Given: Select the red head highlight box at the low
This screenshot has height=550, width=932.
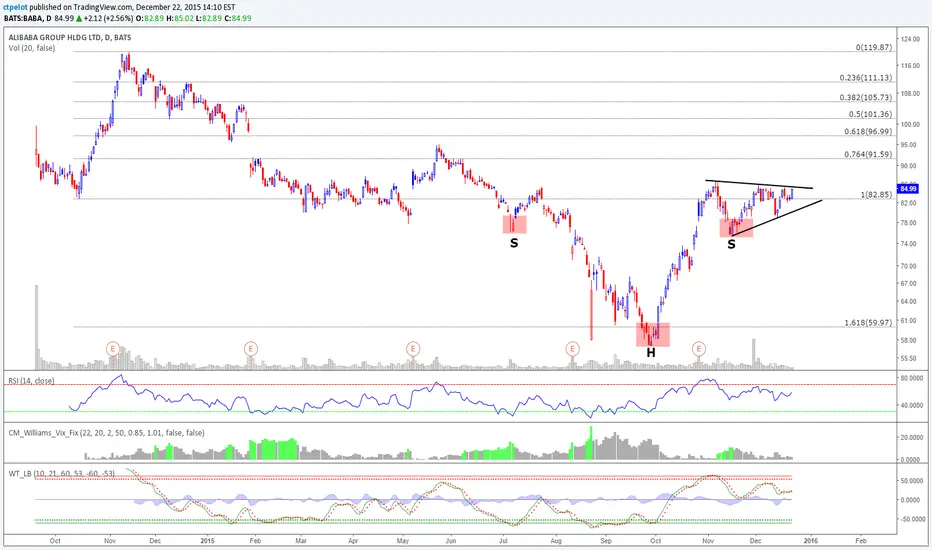Looking at the screenshot, I should [653, 335].
